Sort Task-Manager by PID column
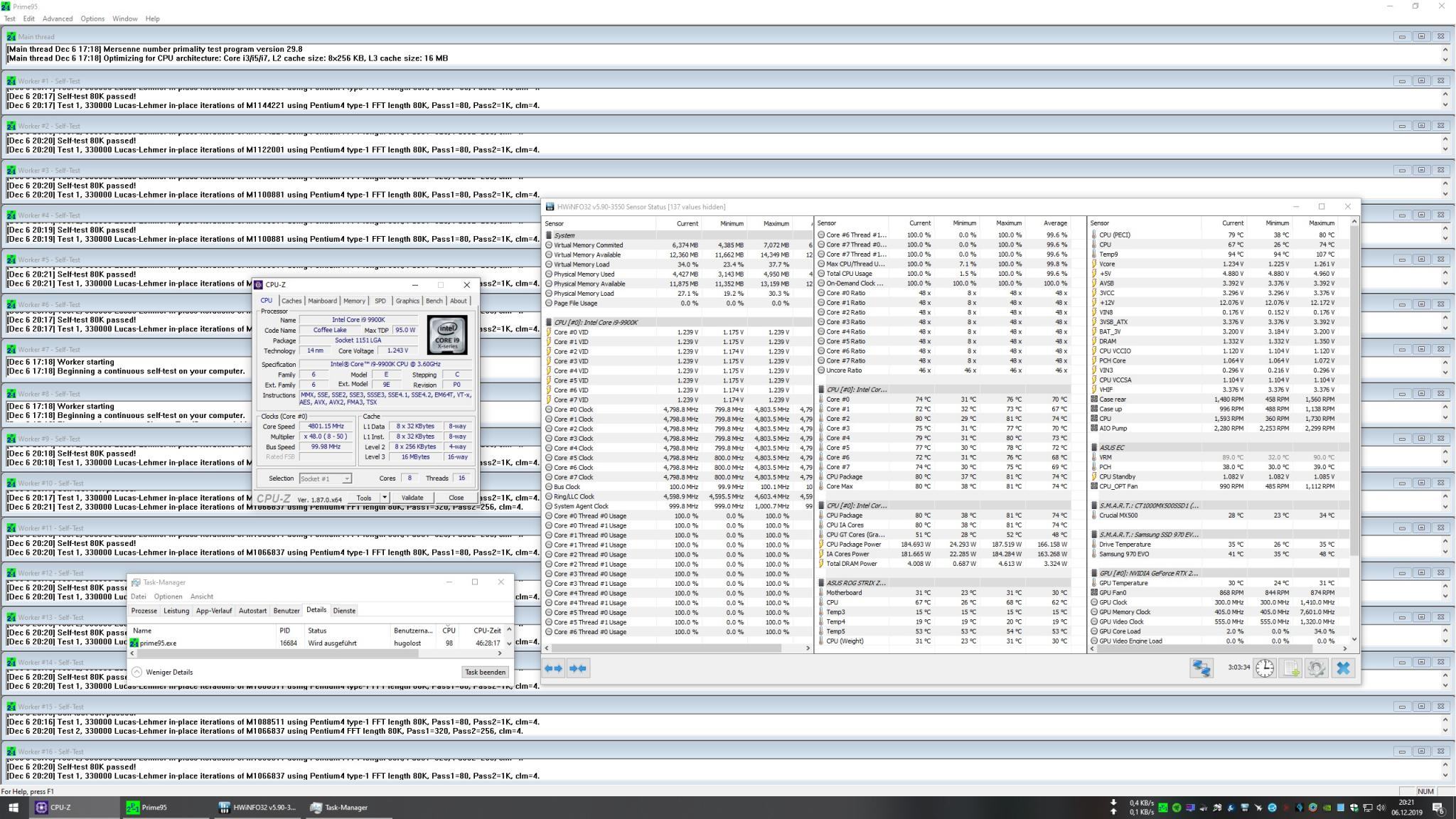Viewport: 1456px width, 819px height. (x=290, y=631)
